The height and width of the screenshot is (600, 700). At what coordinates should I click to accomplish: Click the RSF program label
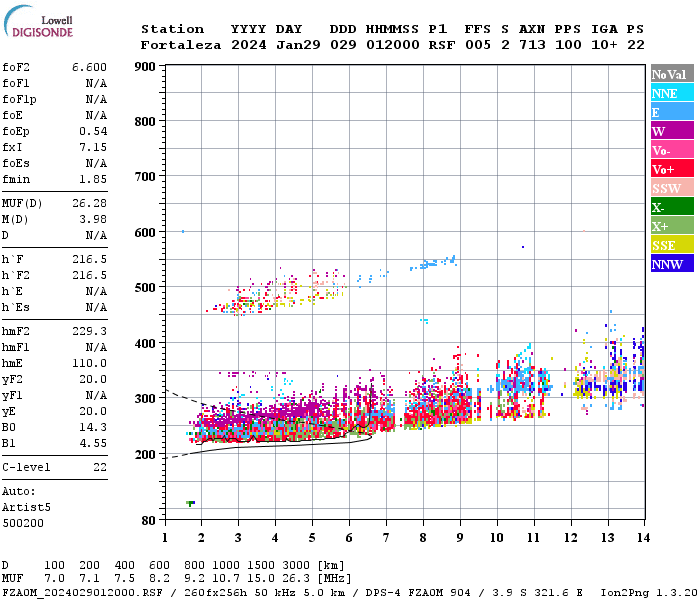coord(442,45)
